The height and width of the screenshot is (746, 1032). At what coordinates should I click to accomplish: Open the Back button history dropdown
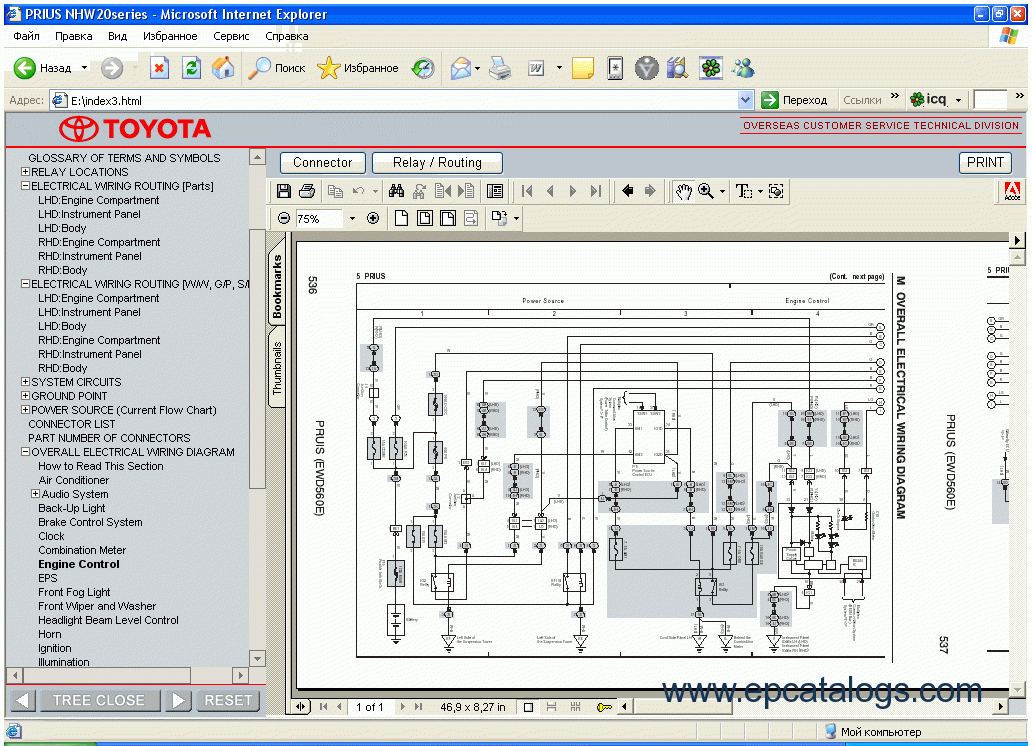[84, 68]
